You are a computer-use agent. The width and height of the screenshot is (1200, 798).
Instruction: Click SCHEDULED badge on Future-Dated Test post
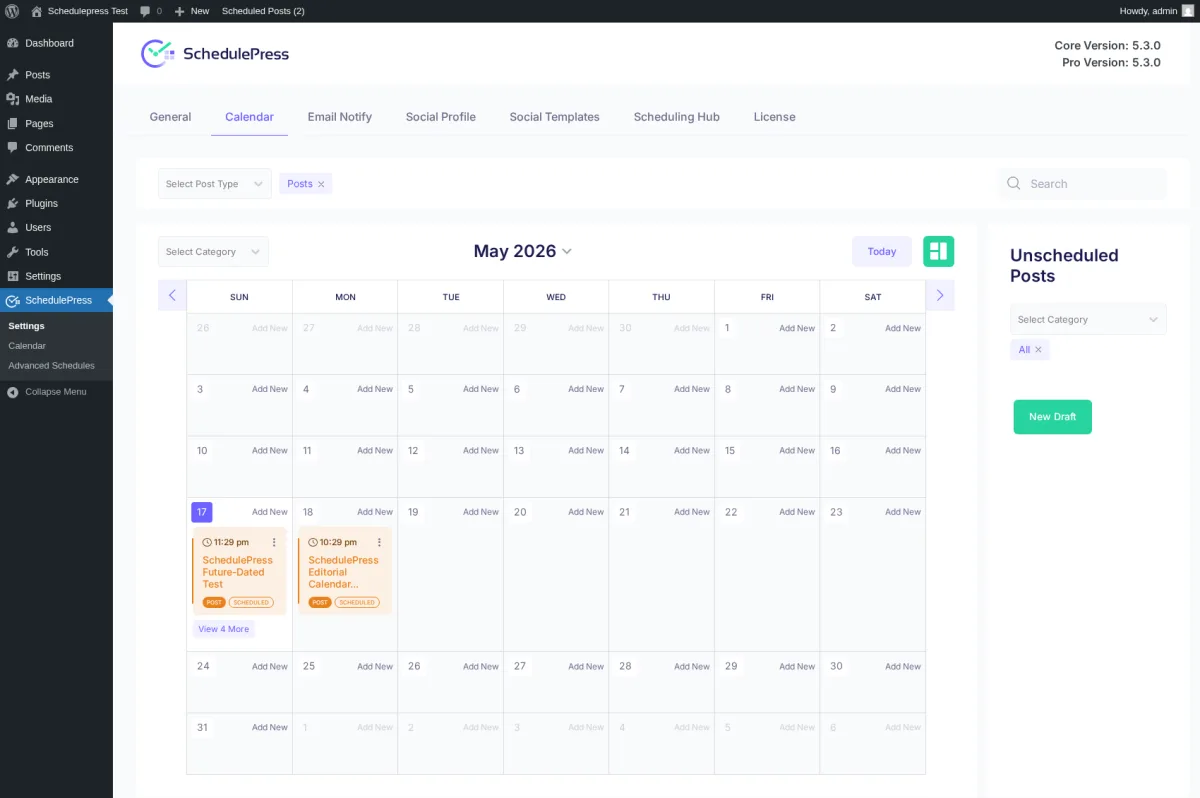pyautogui.click(x=251, y=603)
